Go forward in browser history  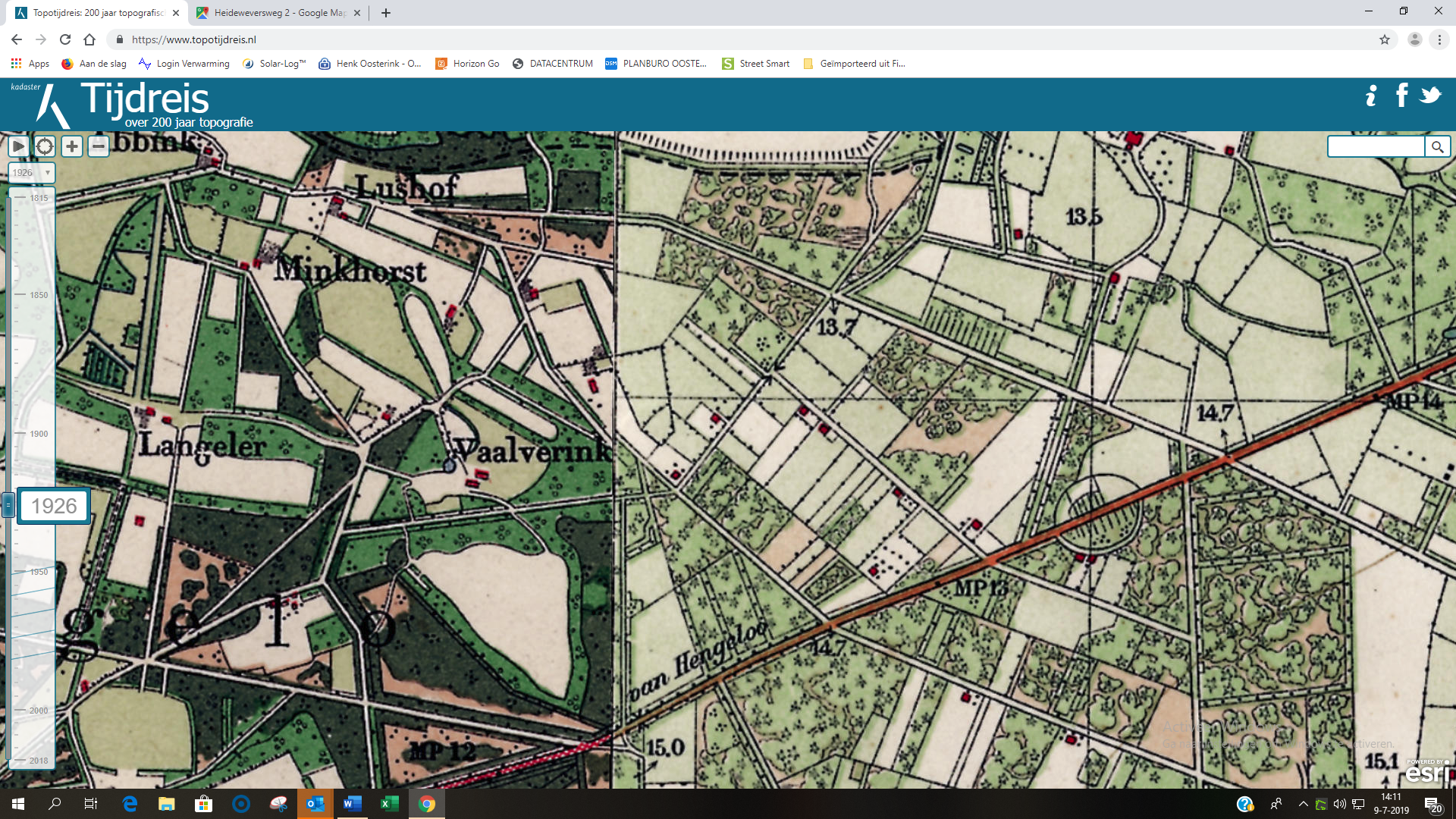click(x=41, y=39)
